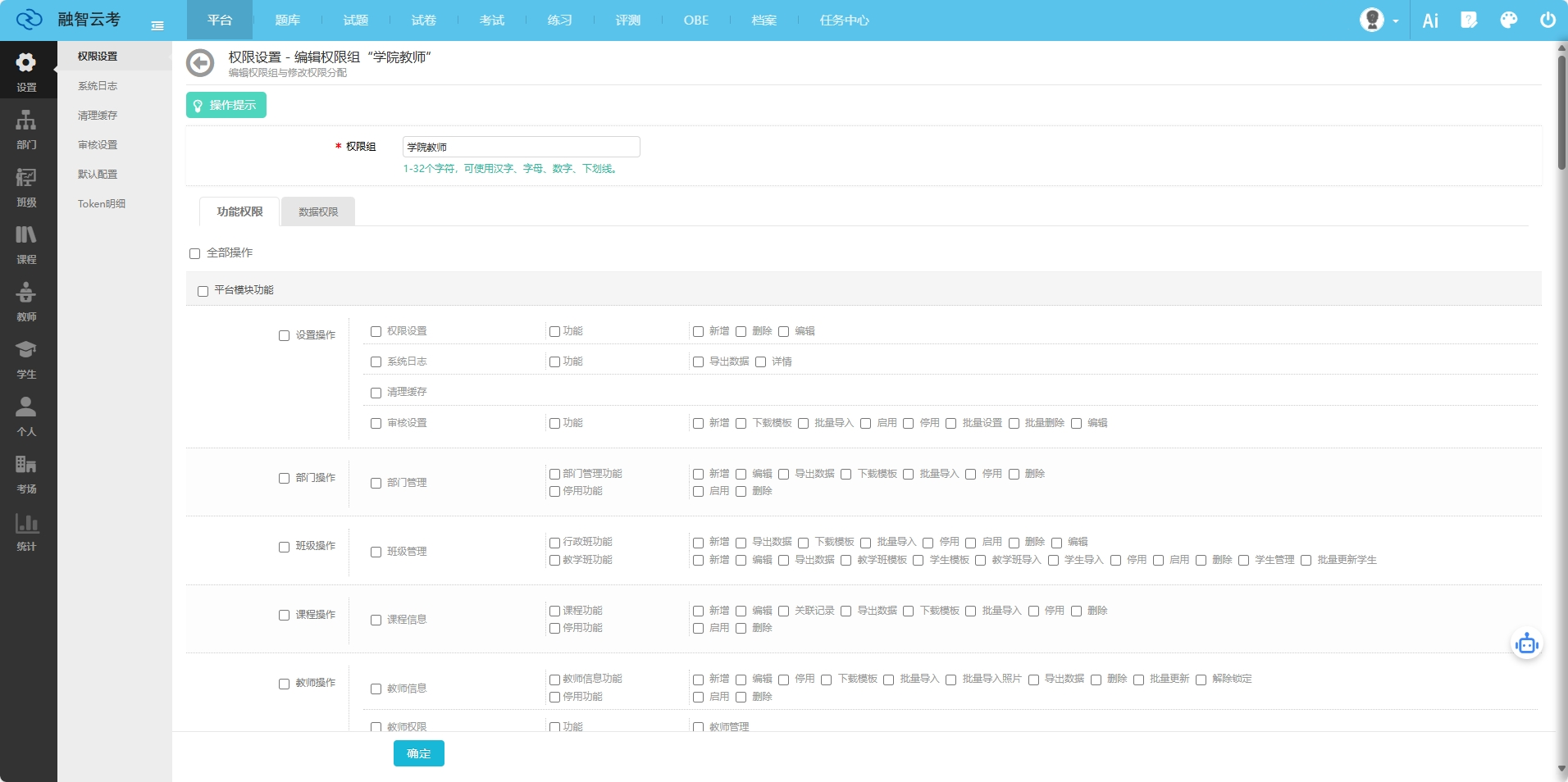This screenshot has height=782, width=1568.
Task: Click the 确定 confirm button
Action: coord(418,753)
